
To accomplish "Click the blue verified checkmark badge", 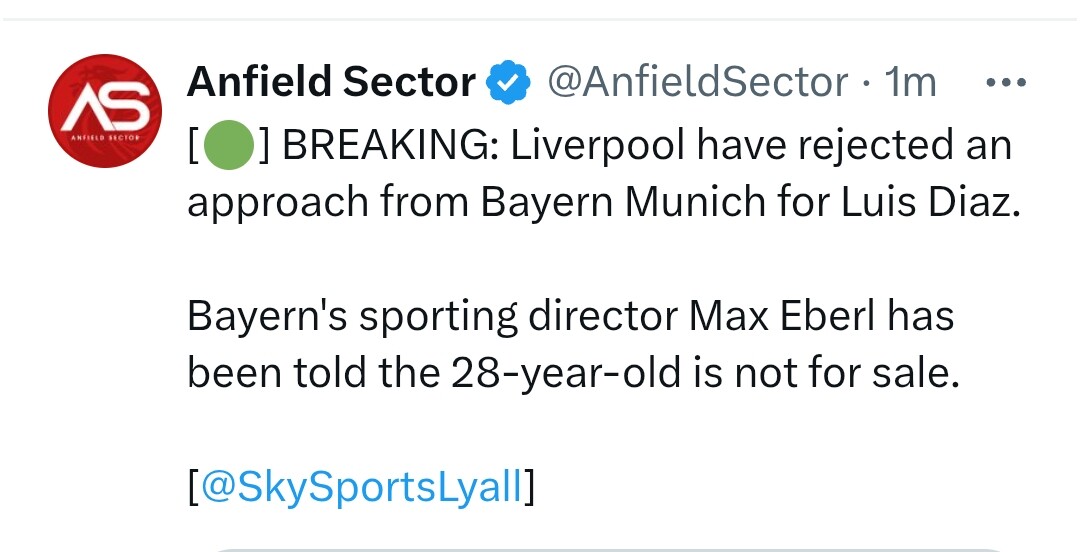I will (x=507, y=84).
